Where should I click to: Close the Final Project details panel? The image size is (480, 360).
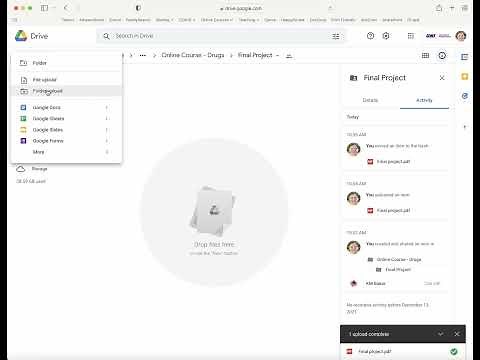pos(442,78)
